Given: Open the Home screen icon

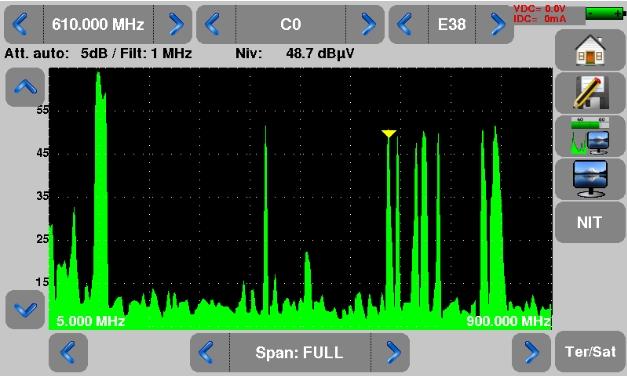Looking at the screenshot, I should [590, 50].
